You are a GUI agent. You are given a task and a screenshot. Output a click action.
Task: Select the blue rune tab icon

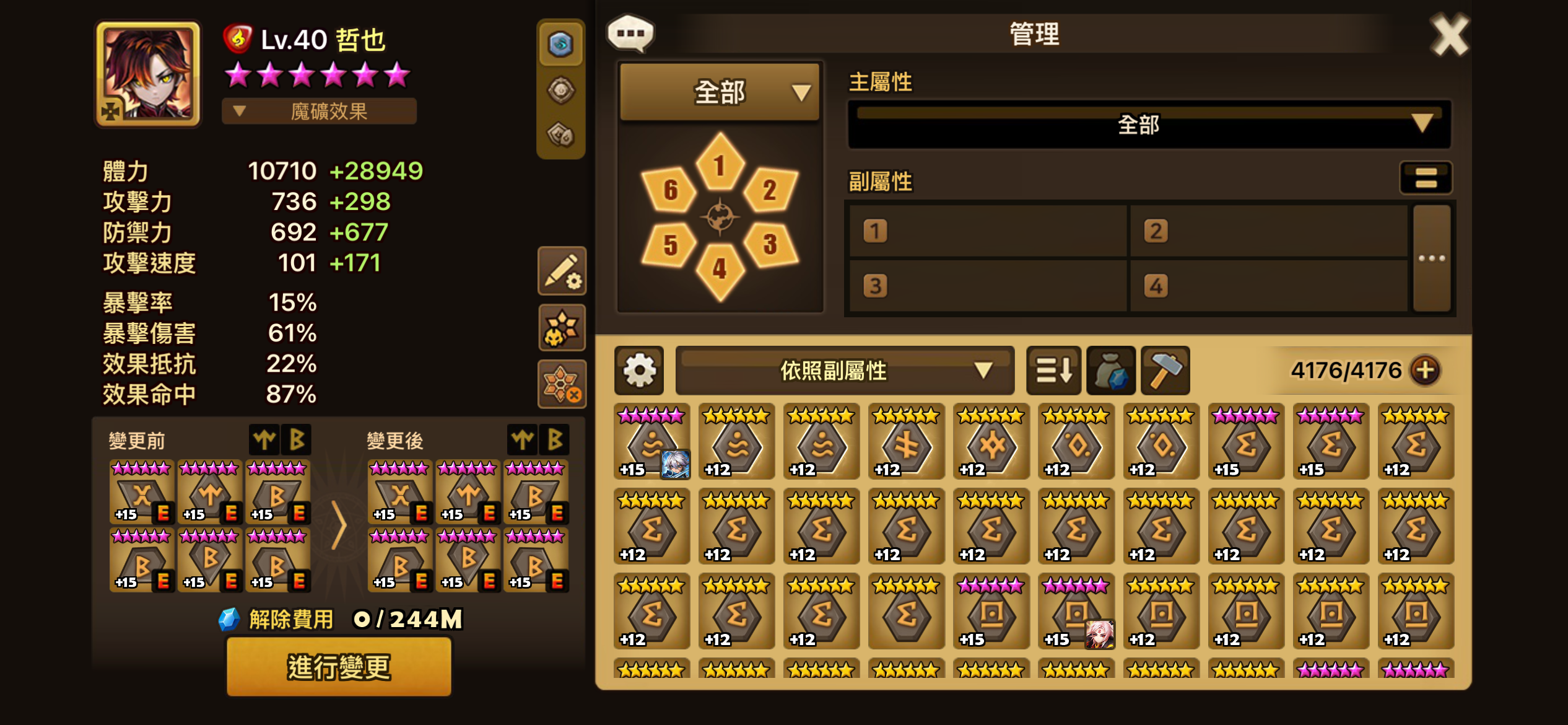click(560, 45)
